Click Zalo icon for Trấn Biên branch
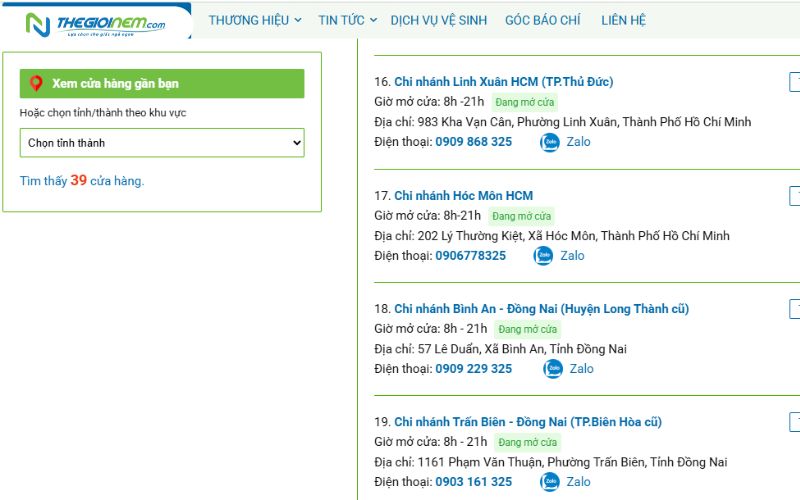The width and height of the screenshot is (800, 500). point(549,482)
